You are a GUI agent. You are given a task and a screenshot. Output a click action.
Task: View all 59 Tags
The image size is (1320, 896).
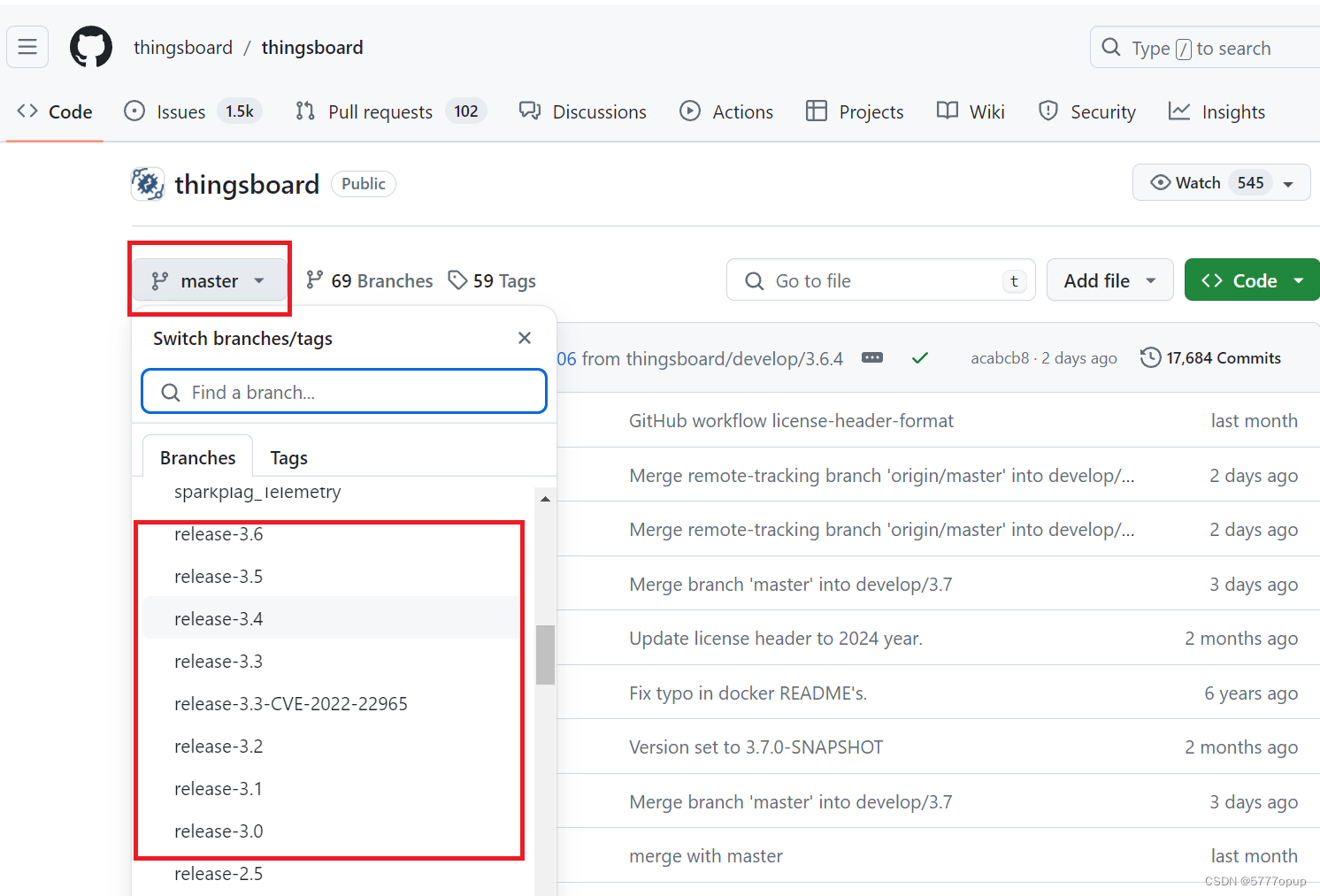(492, 280)
